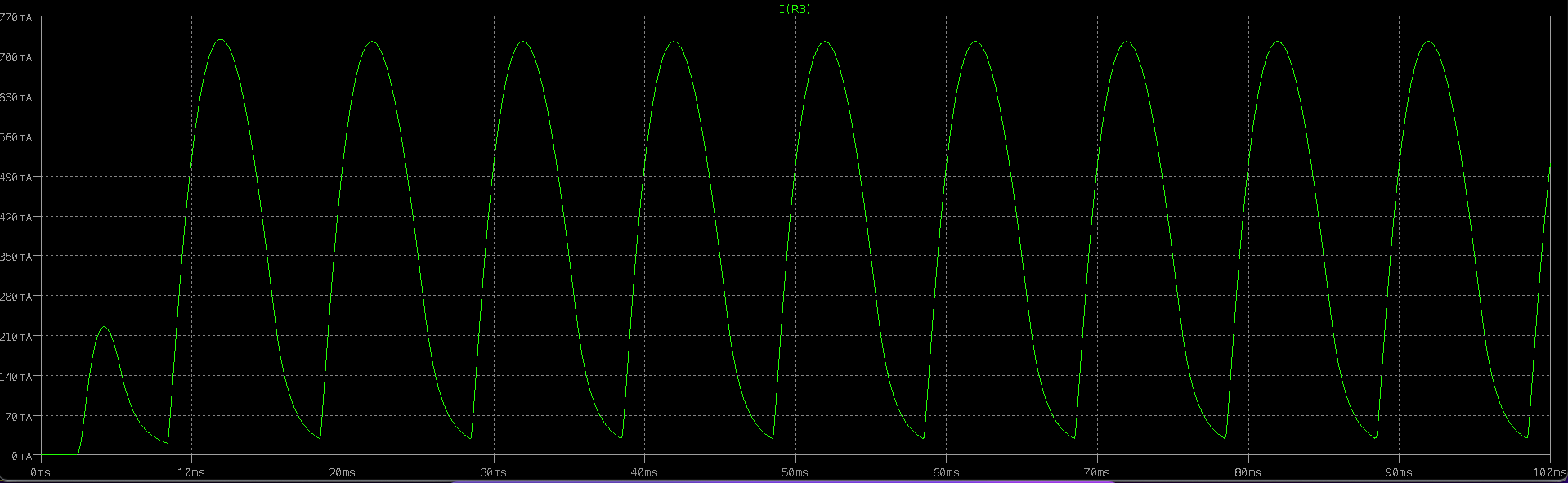Click the 50ms time axis label

[795, 473]
